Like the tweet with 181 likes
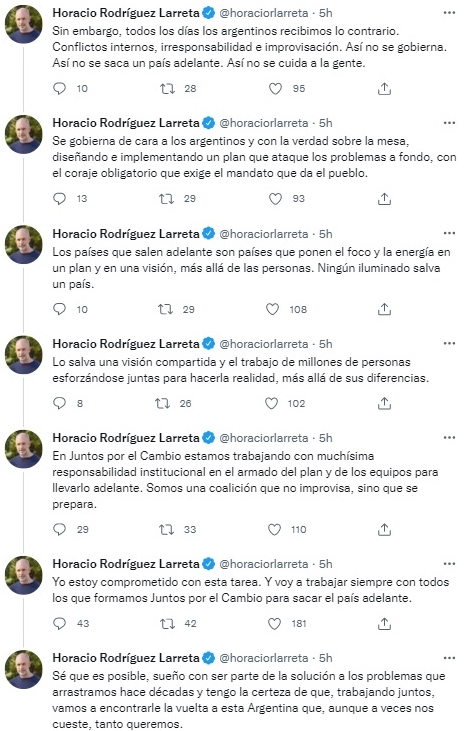This screenshot has width=464, height=731. (275, 623)
